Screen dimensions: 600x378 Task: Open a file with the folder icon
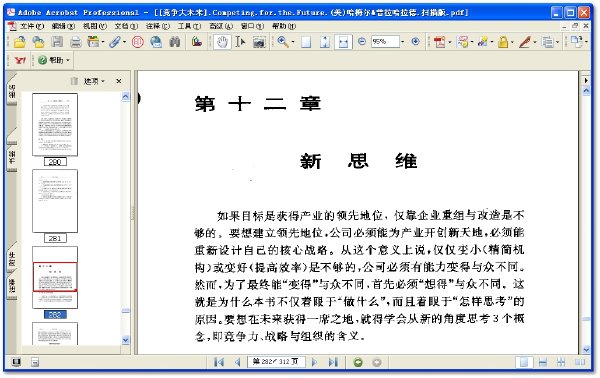[20, 42]
